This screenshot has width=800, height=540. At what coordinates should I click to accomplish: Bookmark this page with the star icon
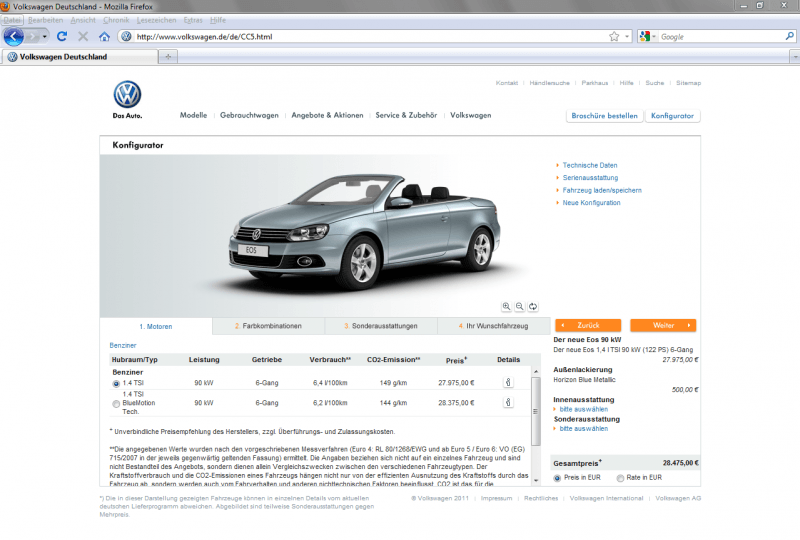click(x=614, y=36)
